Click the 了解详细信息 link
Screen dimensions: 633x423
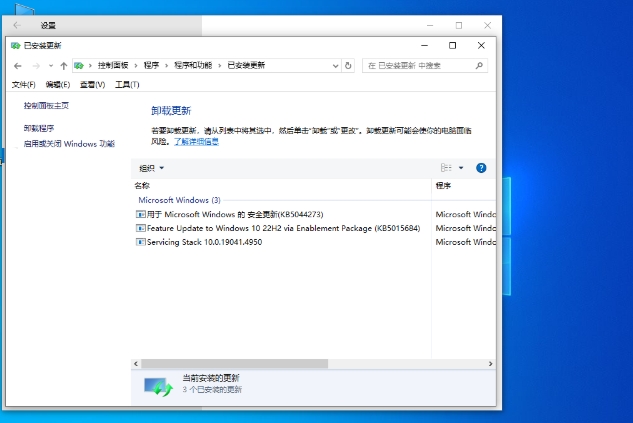[196, 142]
